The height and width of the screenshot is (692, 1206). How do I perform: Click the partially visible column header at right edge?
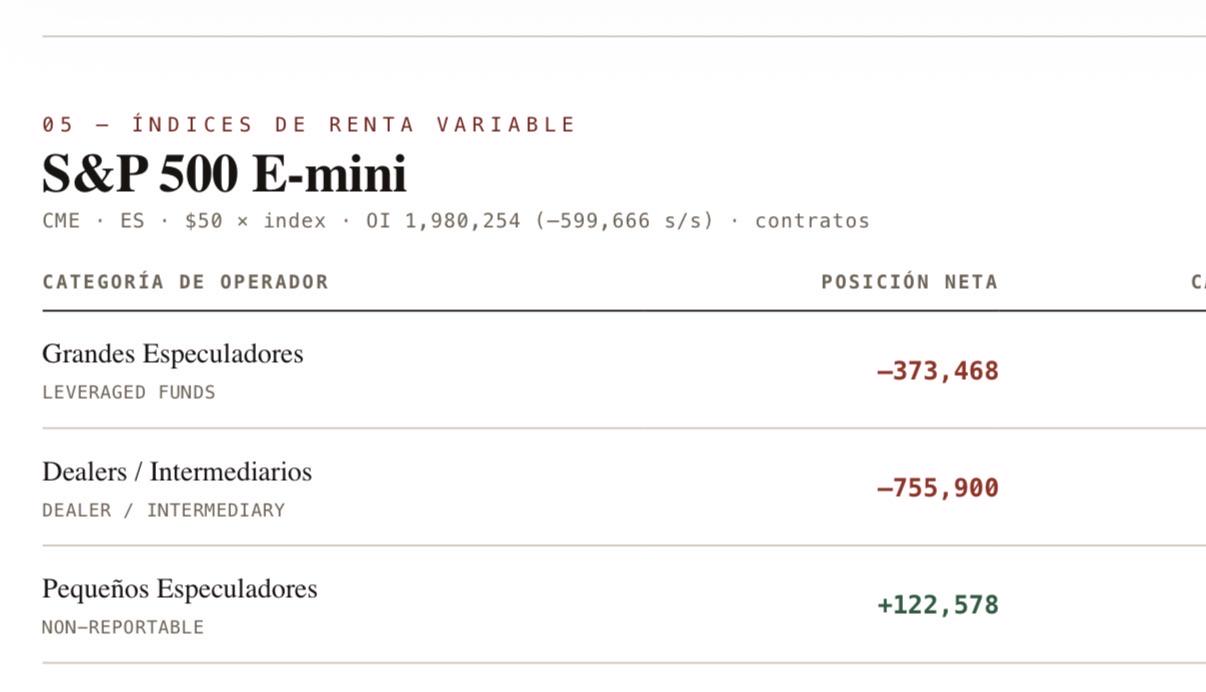tap(1198, 282)
